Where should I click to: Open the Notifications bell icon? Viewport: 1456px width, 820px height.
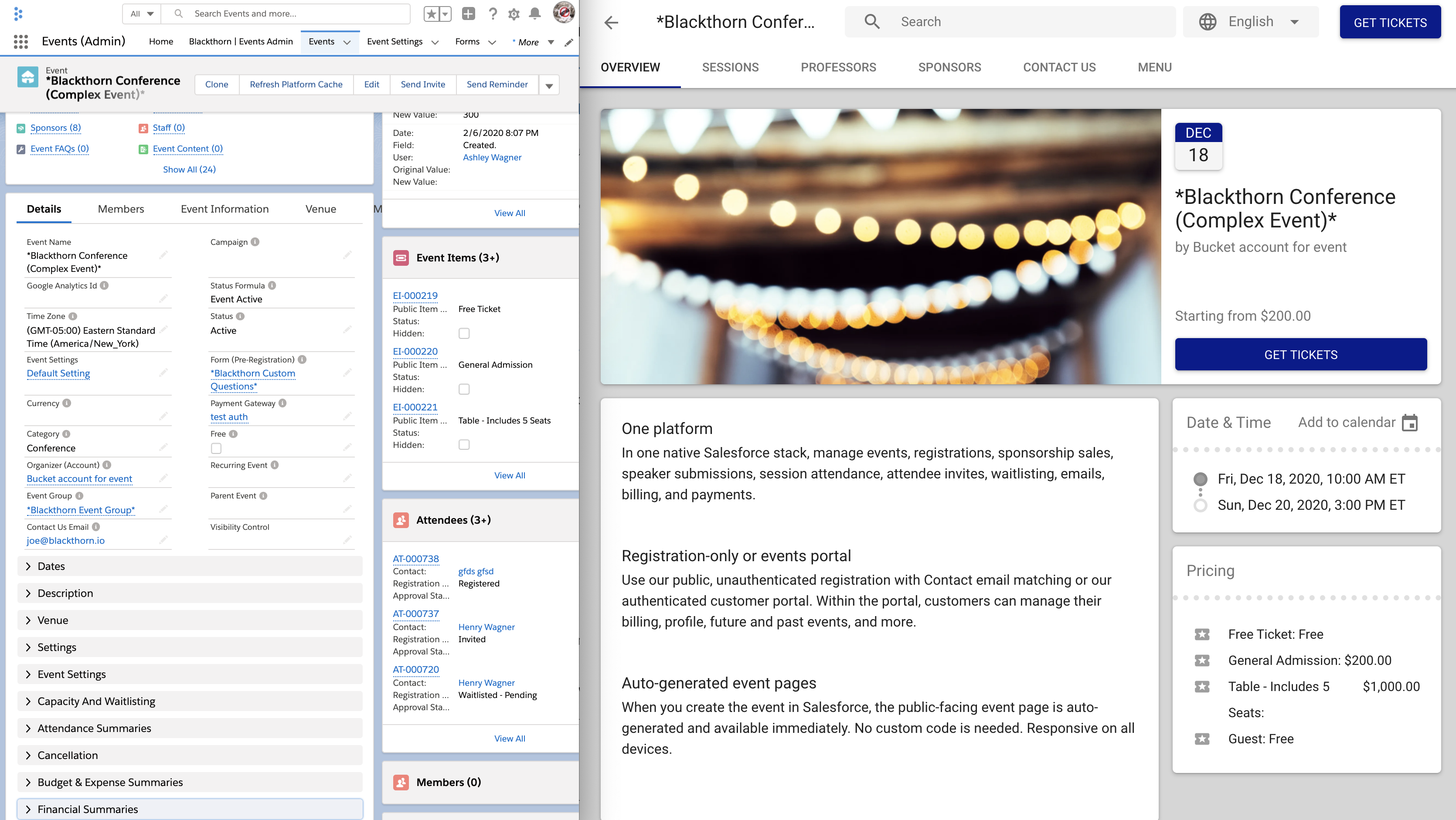pyautogui.click(x=535, y=14)
